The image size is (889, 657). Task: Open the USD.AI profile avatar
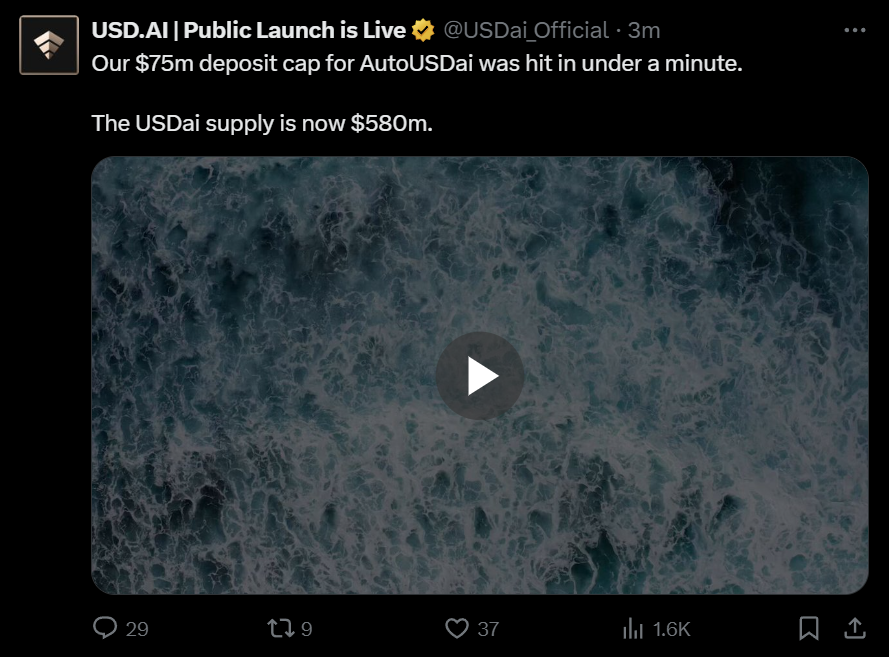49,45
